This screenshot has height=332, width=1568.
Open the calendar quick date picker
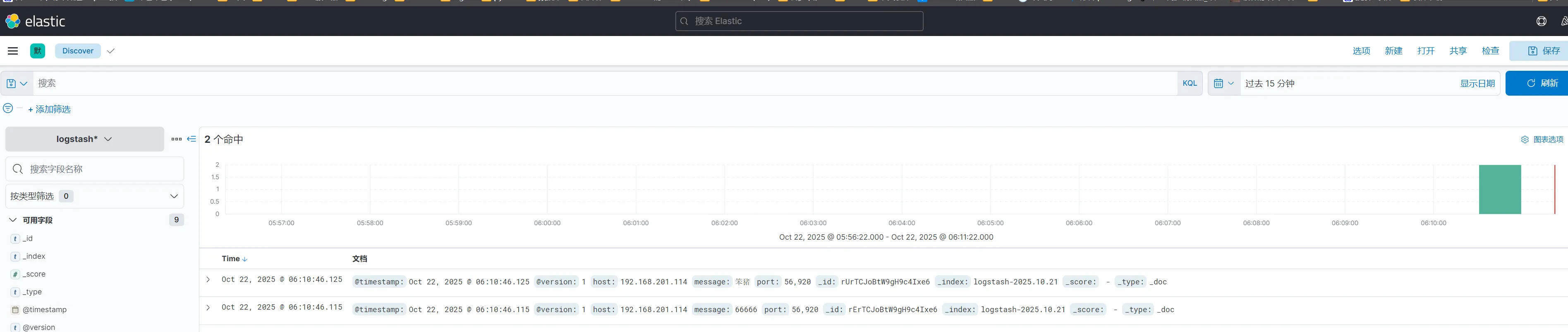(1223, 84)
